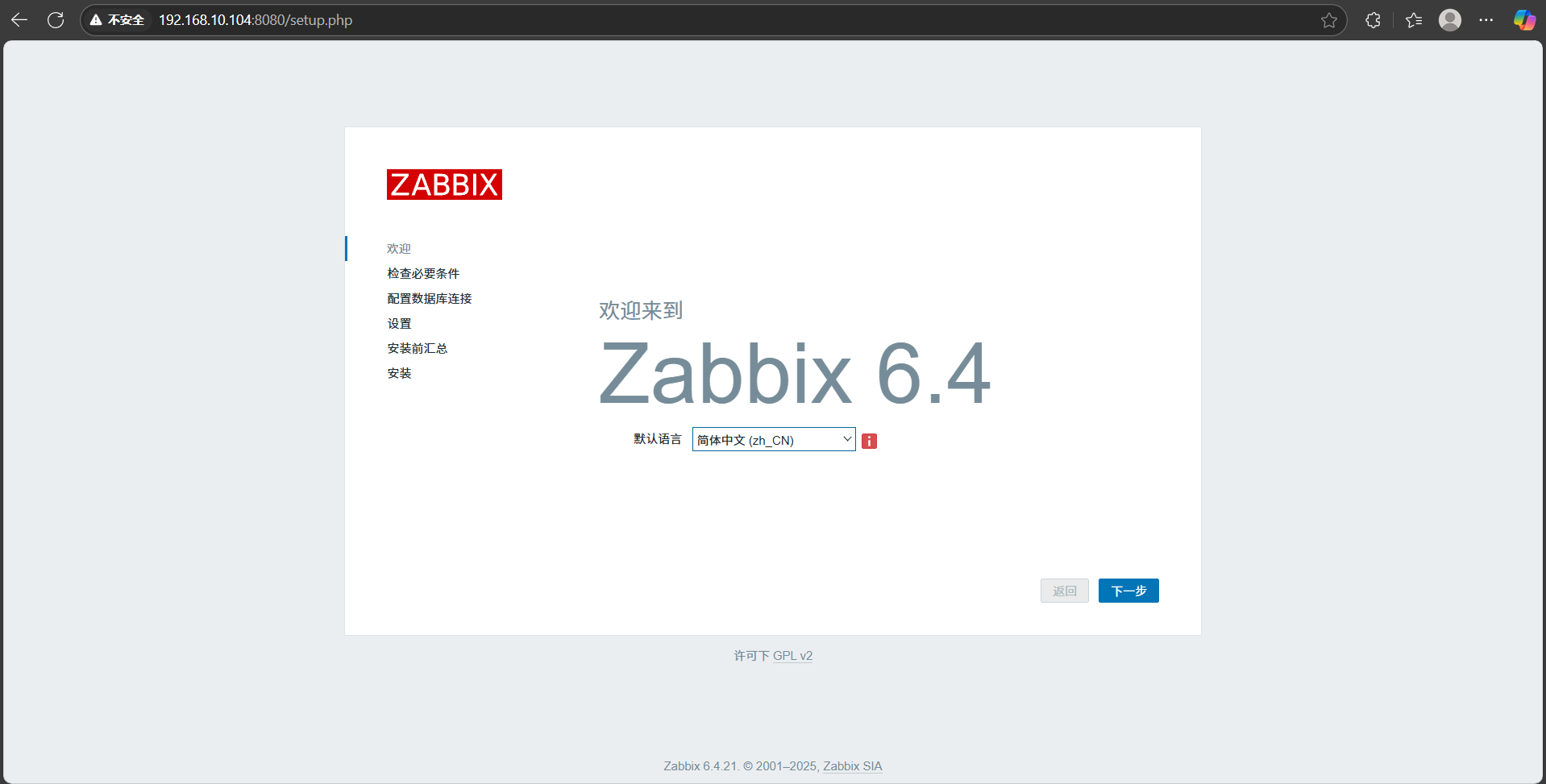Open the browser extensions puzzle icon
The image size is (1546, 784).
coord(1374,20)
